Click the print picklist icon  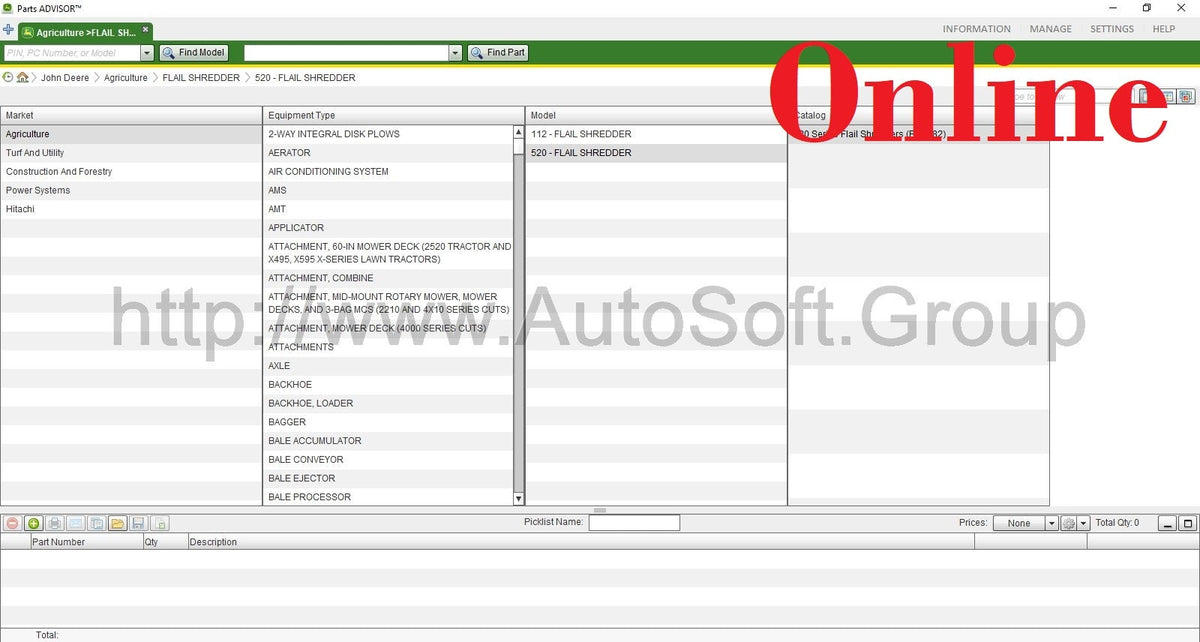53,522
